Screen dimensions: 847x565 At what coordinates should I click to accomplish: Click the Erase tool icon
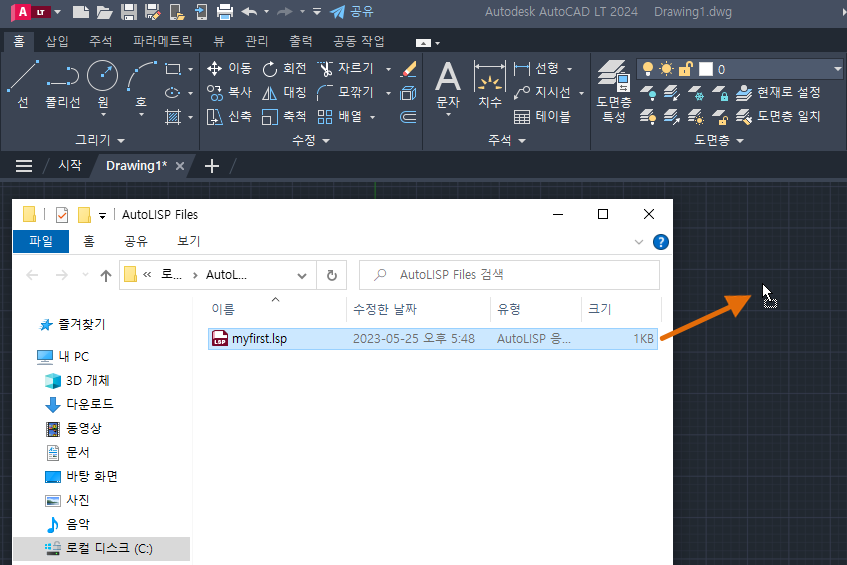(x=408, y=69)
